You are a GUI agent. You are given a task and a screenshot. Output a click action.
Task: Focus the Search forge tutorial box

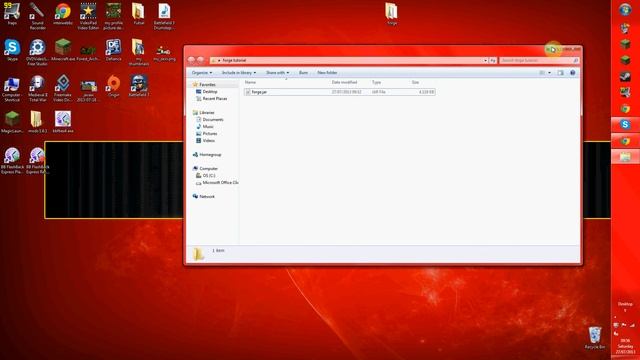[539, 60]
